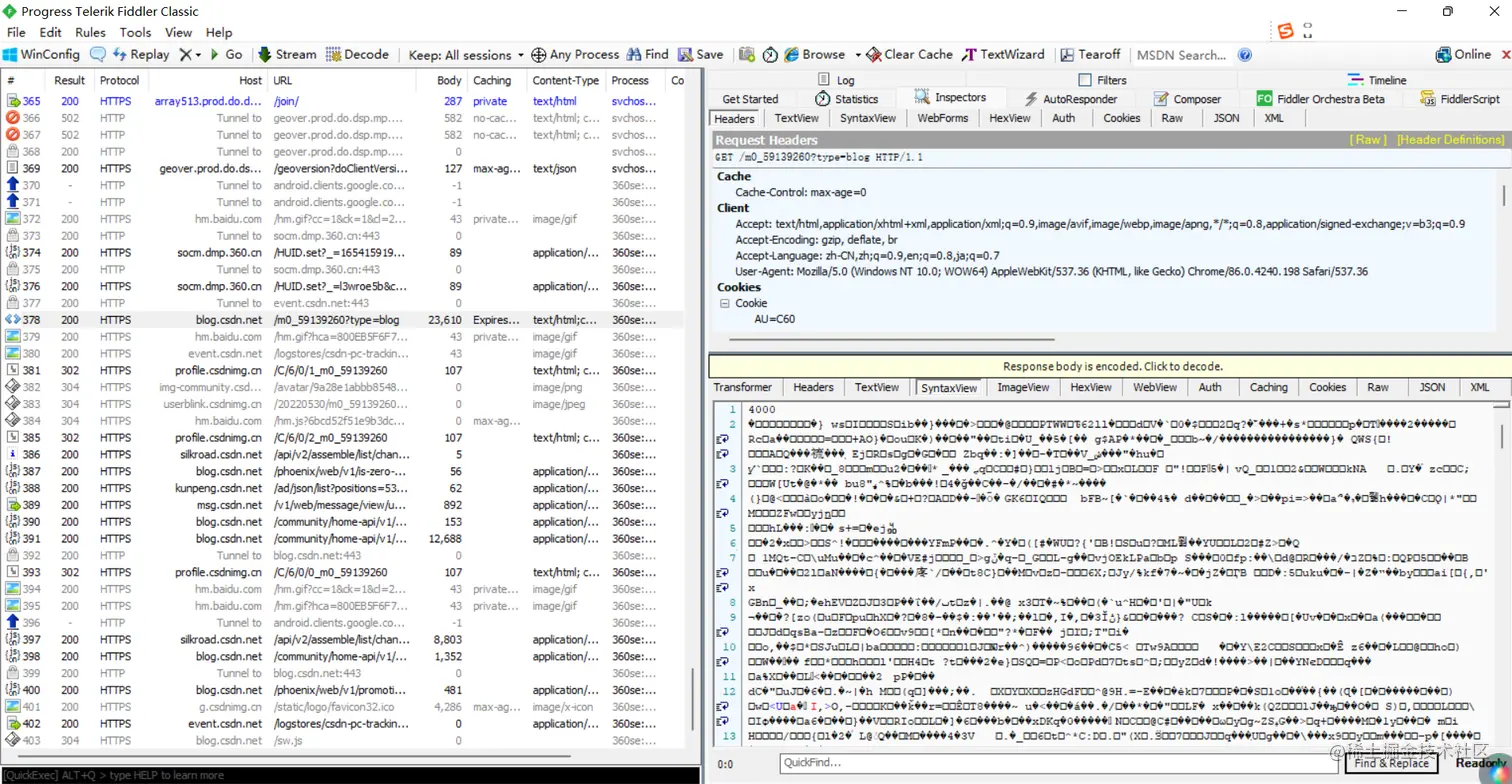Select session 397 silkroad.csdn.net row
This screenshot has width=1512, height=784.
[x=345, y=639]
